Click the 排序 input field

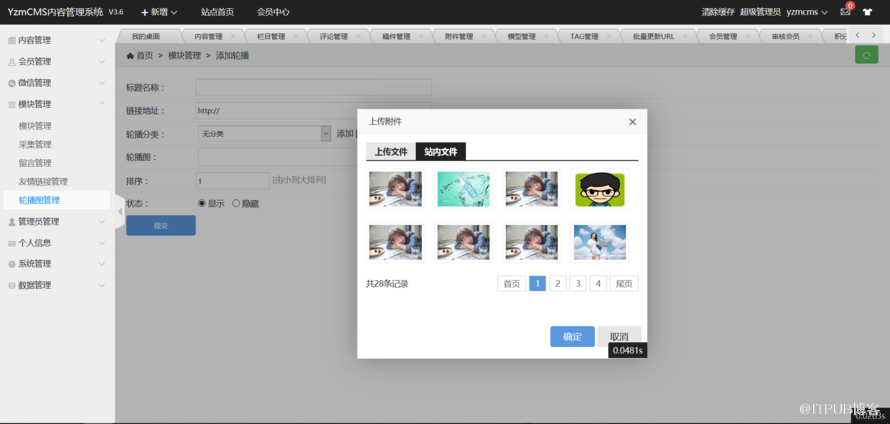point(233,180)
